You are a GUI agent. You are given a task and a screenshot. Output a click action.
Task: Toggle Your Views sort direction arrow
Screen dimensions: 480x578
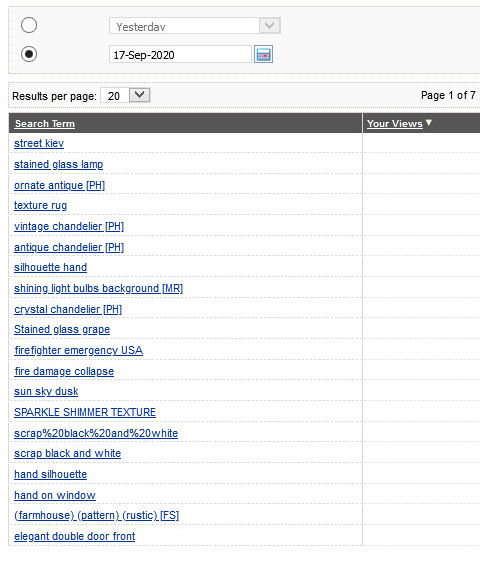[x=428, y=123]
